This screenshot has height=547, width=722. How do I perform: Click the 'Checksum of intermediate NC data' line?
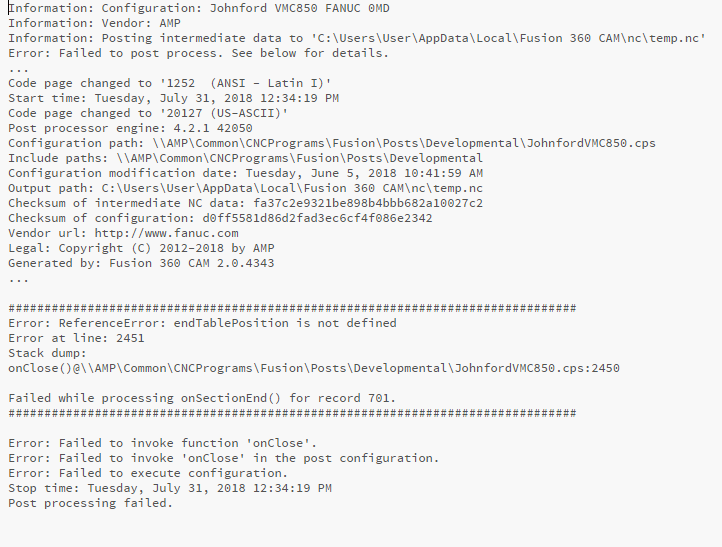[x=245, y=203]
